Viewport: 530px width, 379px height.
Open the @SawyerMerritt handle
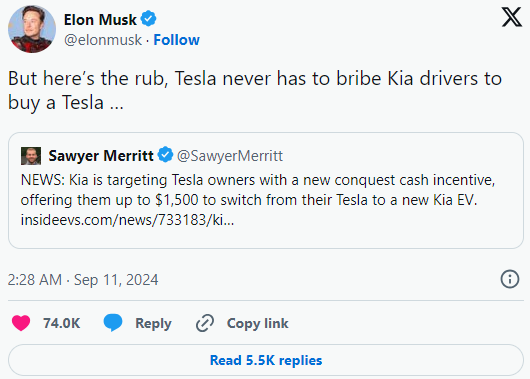tap(230, 156)
